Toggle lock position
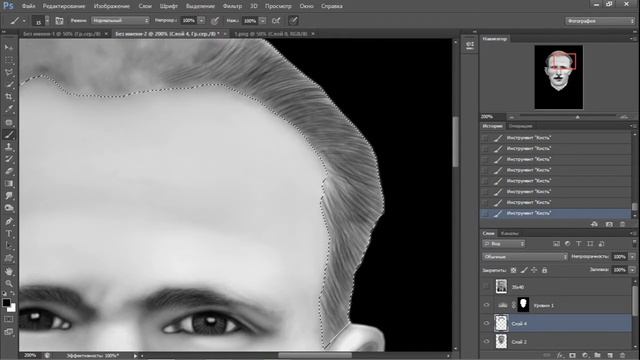The image size is (640, 360). [534, 270]
